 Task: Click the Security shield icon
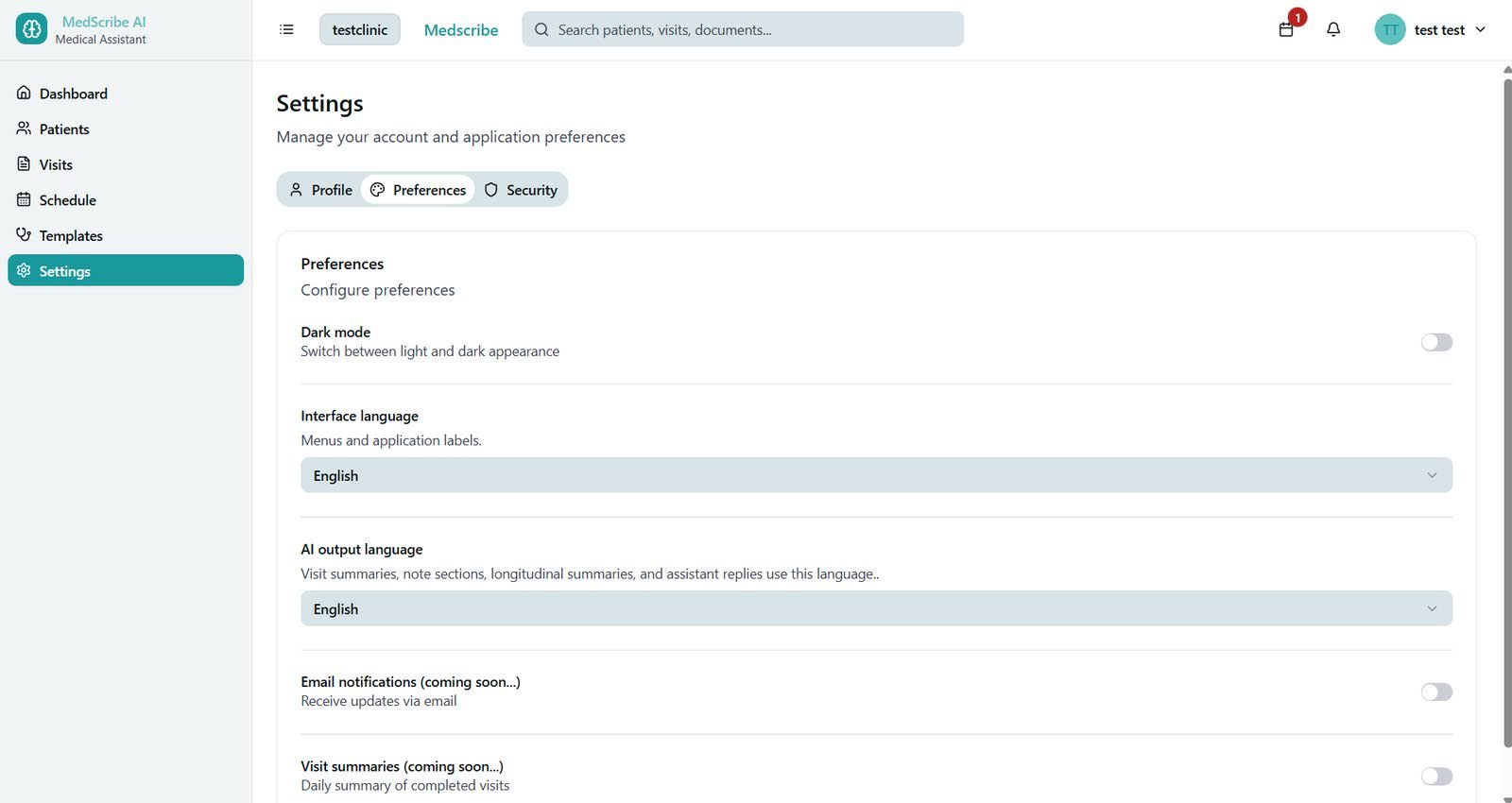490,190
